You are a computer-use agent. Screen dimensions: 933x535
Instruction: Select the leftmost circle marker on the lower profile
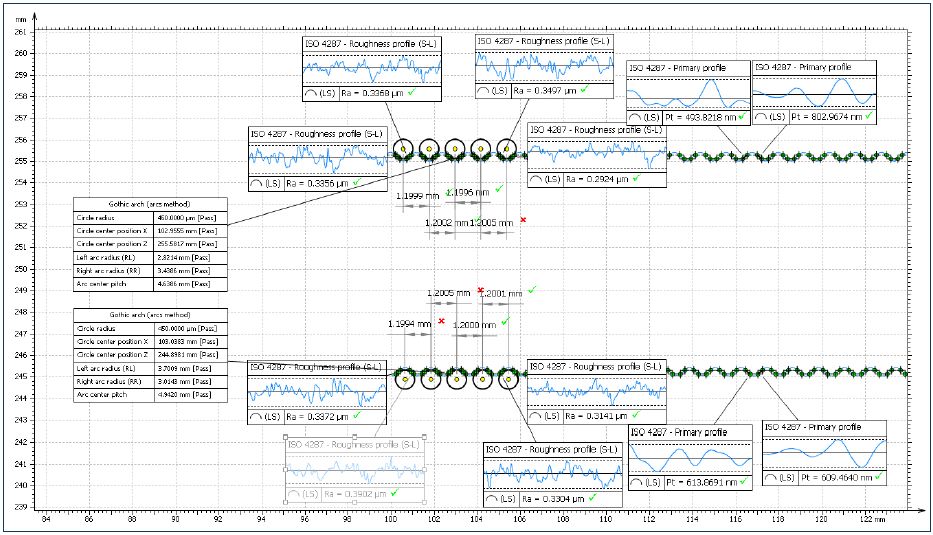click(405, 379)
